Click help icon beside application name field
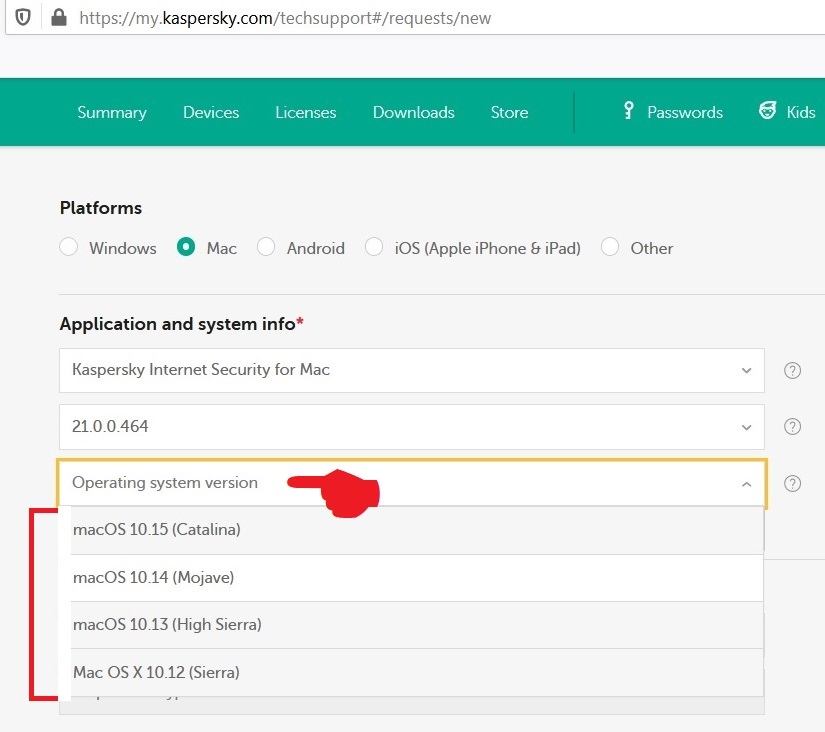Viewport: 825px width, 732px height. pos(792,371)
